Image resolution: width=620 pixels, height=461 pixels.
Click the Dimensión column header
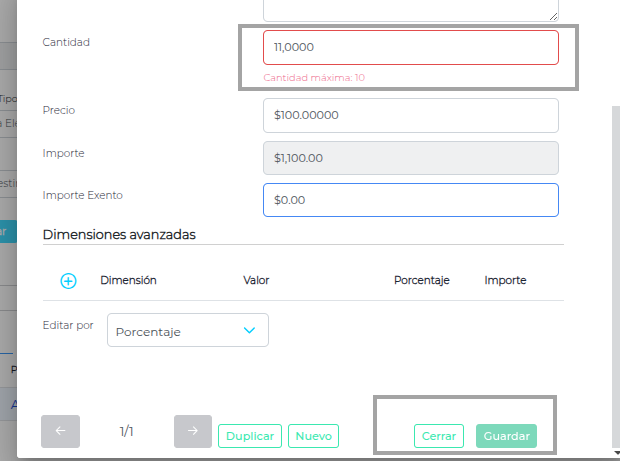click(128, 281)
